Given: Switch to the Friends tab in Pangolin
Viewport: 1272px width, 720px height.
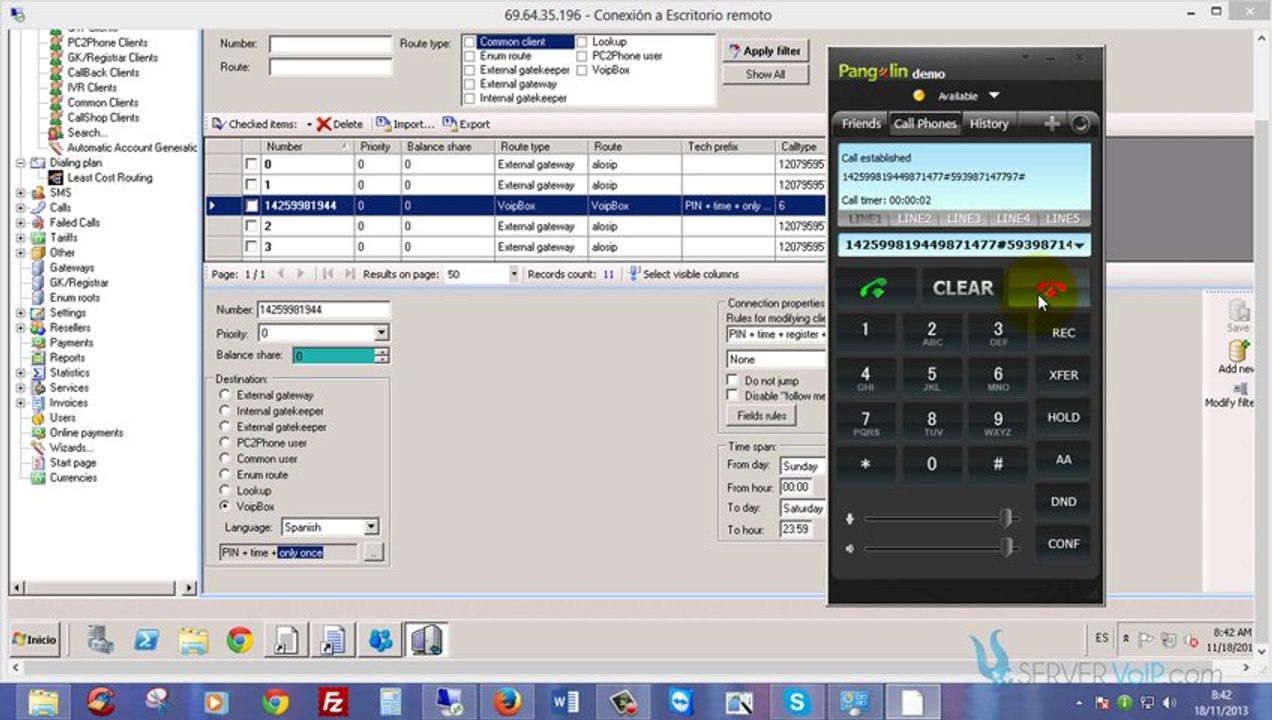Looking at the screenshot, I should (x=861, y=124).
